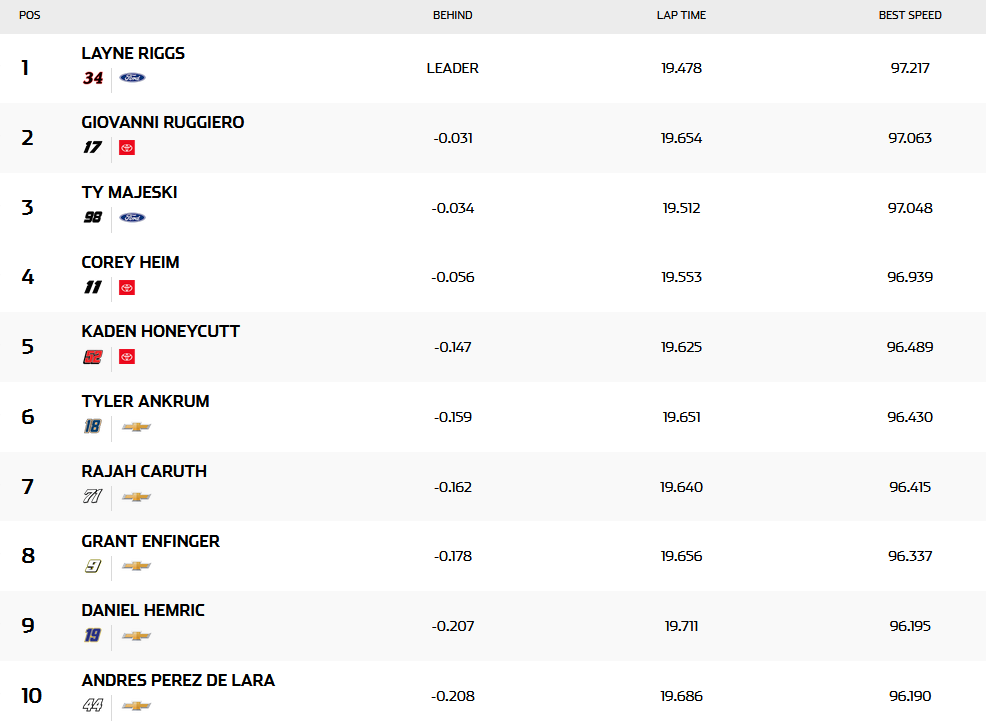Open driver name Giovanni Ruggiero
Image resolution: width=986 pixels, height=728 pixels.
(163, 123)
